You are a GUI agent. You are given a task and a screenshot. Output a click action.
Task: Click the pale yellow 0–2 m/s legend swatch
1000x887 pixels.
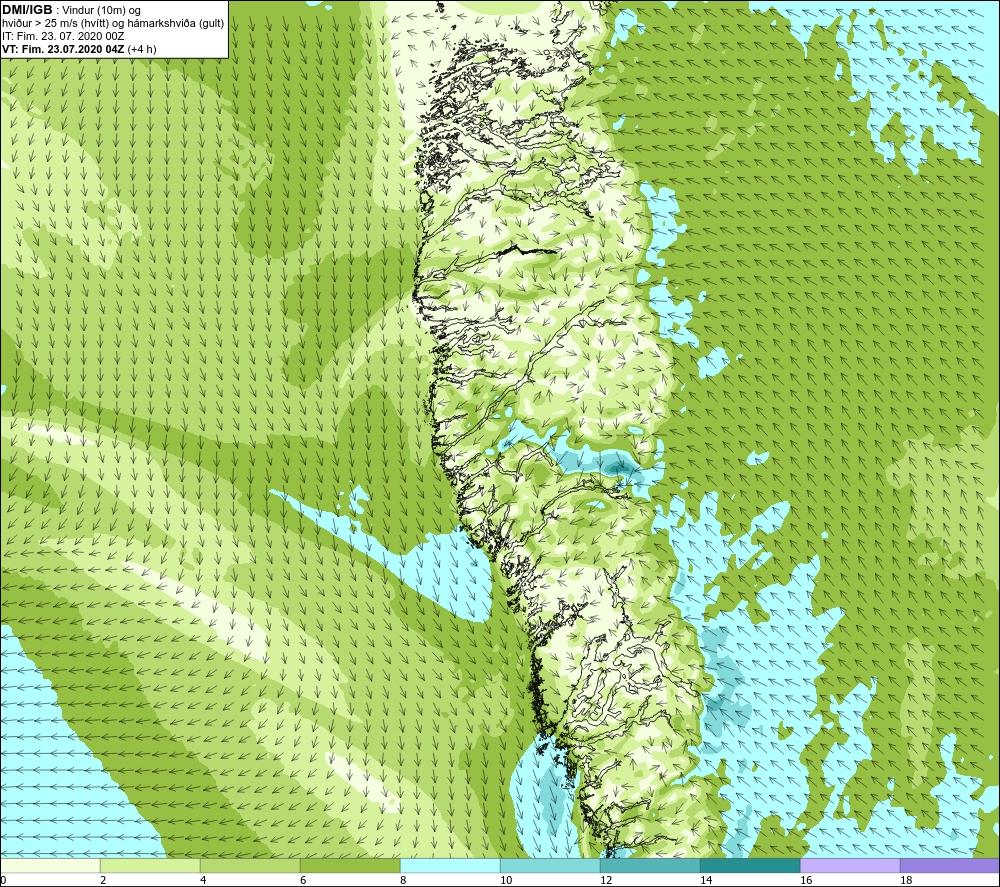click(x=50, y=865)
